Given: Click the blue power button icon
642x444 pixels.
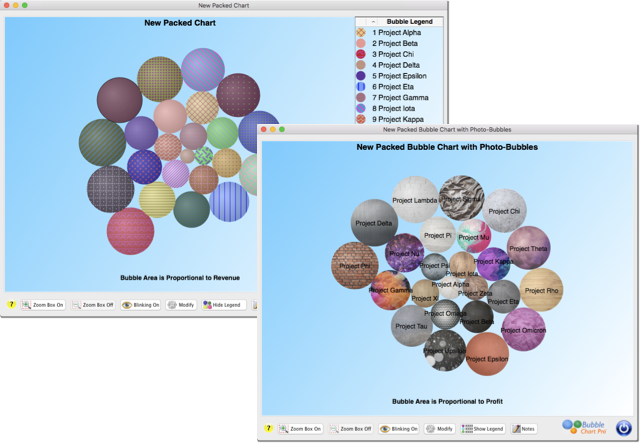Looking at the screenshot, I should point(623,428).
